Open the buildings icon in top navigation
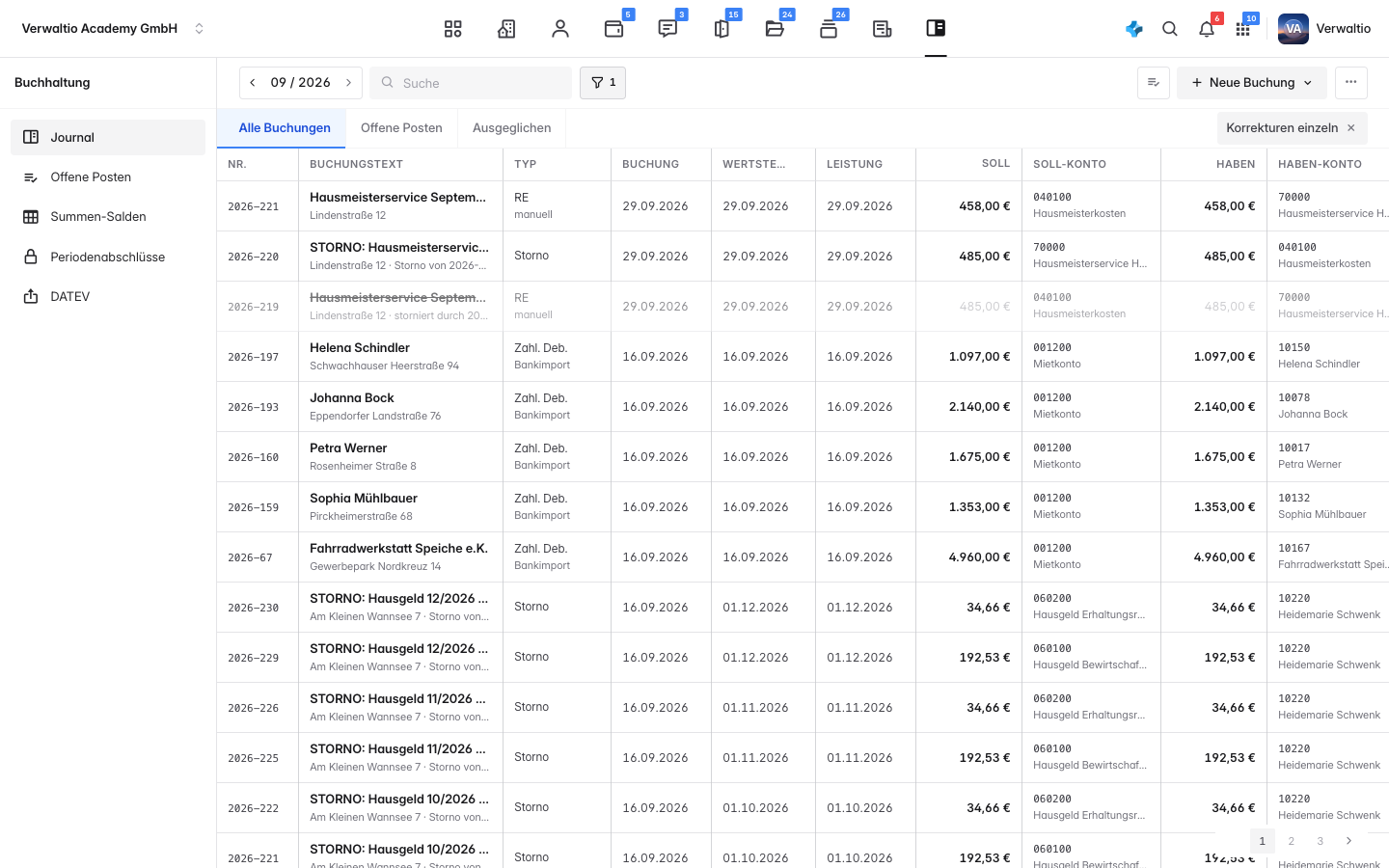The height and width of the screenshot is (868, 1389). point(506,29)
